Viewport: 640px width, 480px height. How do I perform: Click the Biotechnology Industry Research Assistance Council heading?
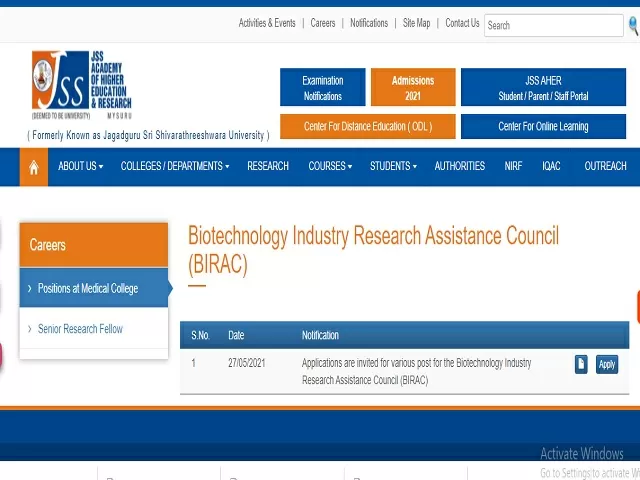(x=373, y=250)
